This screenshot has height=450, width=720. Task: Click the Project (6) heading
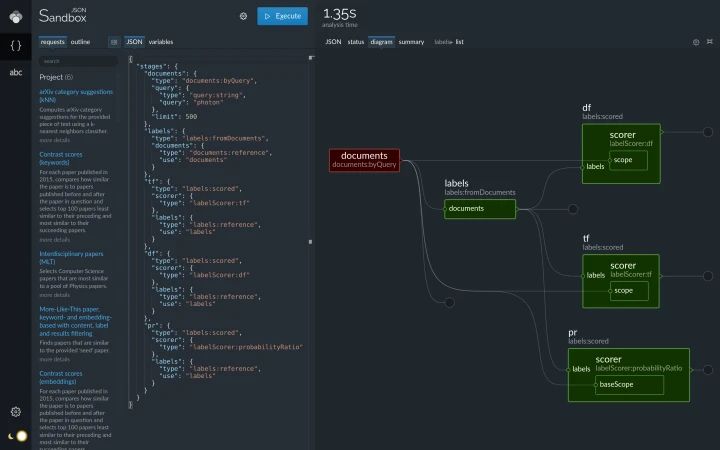pyautogui.click(x=56, y=77)
